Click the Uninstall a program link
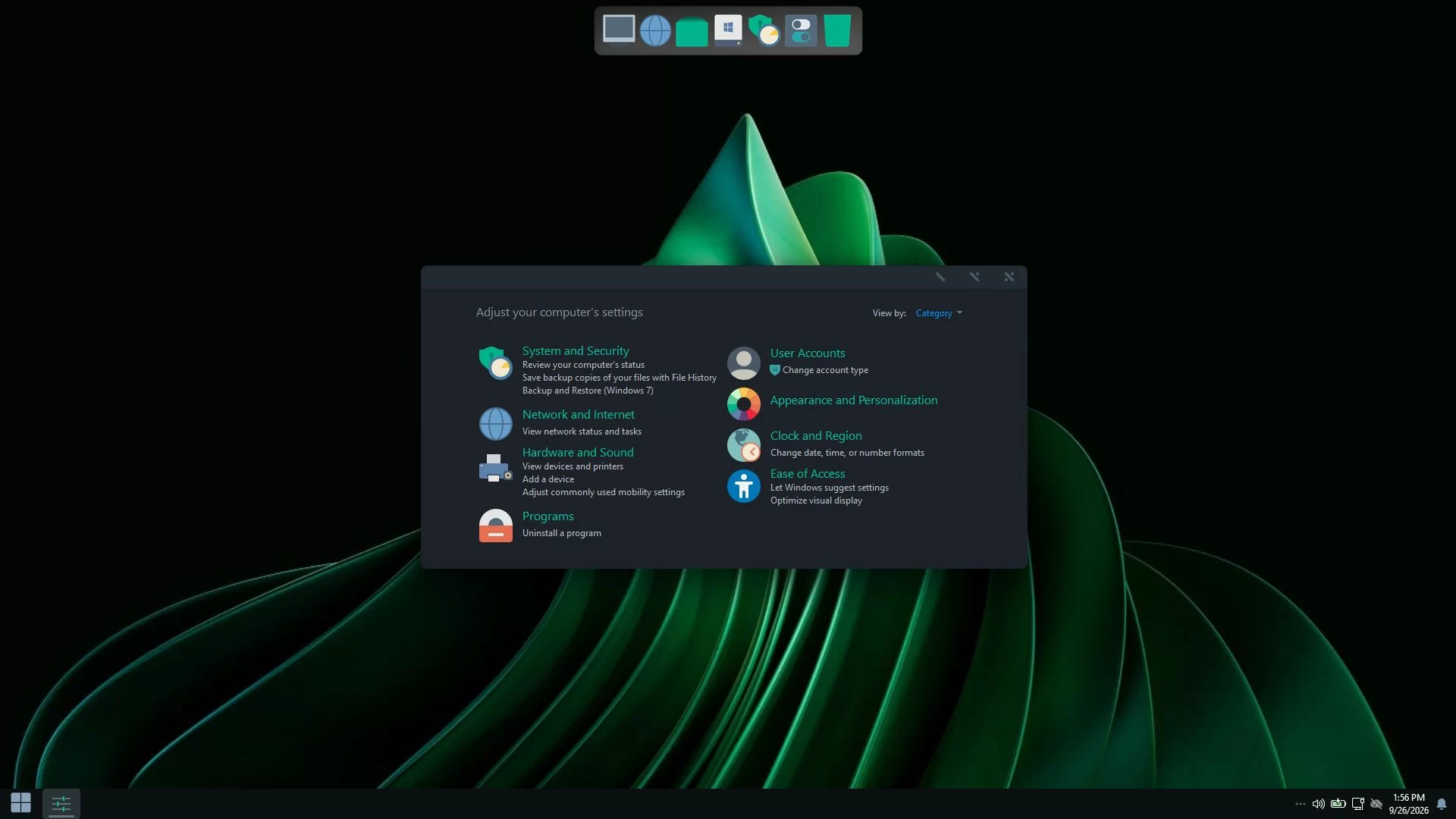Image resolution: width=1456 pixels, height=819 pixels. (x=561, y=533)
